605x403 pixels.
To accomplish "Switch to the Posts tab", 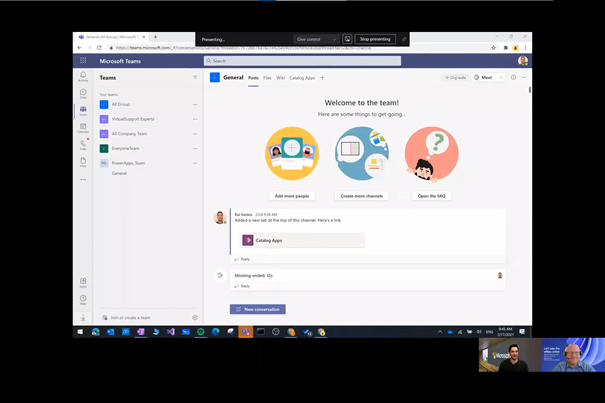I will click(x=253, y=78).
